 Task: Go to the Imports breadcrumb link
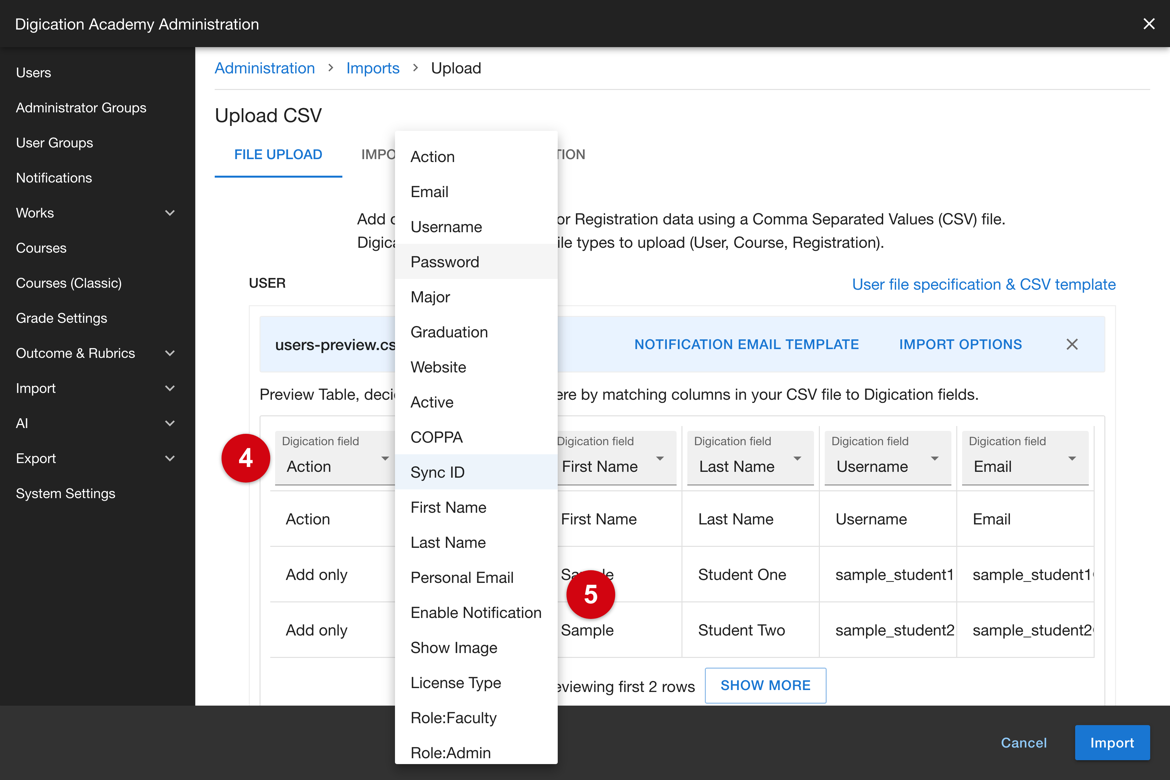click(x=373, y=68)
